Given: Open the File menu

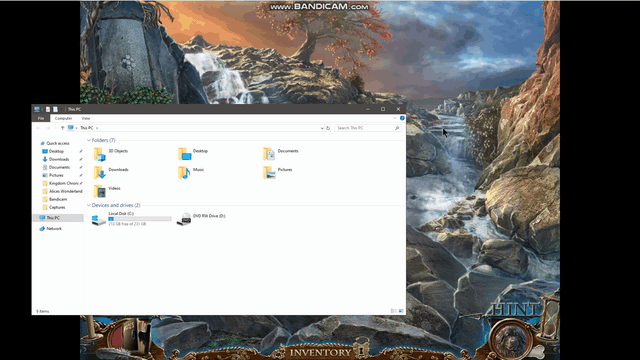Looking at the screenshot, I should click(41, 118).
